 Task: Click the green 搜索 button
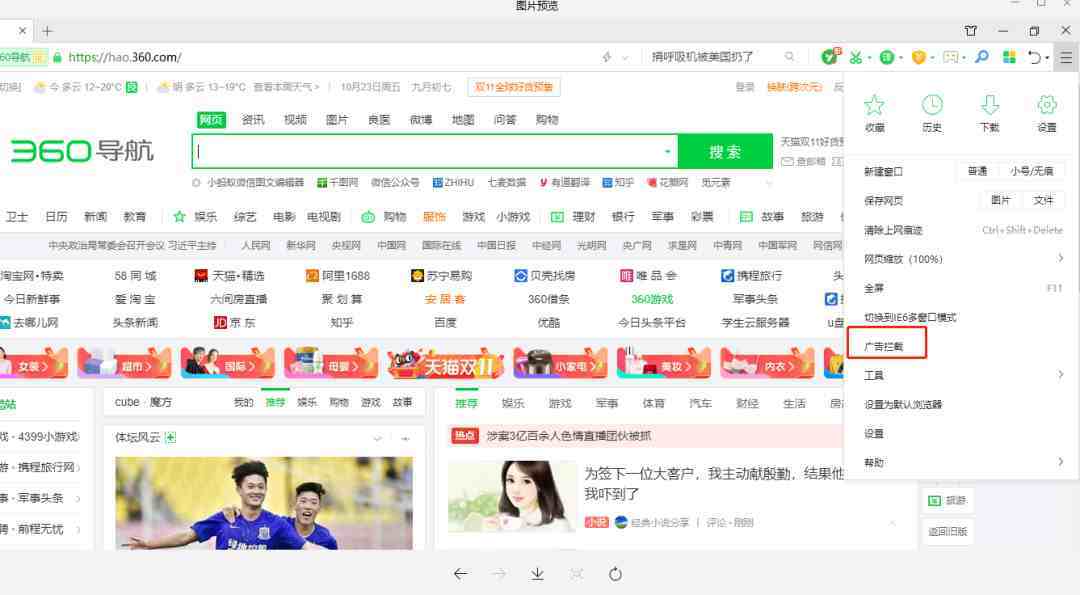pyautogui.click(x=725, y=152)
